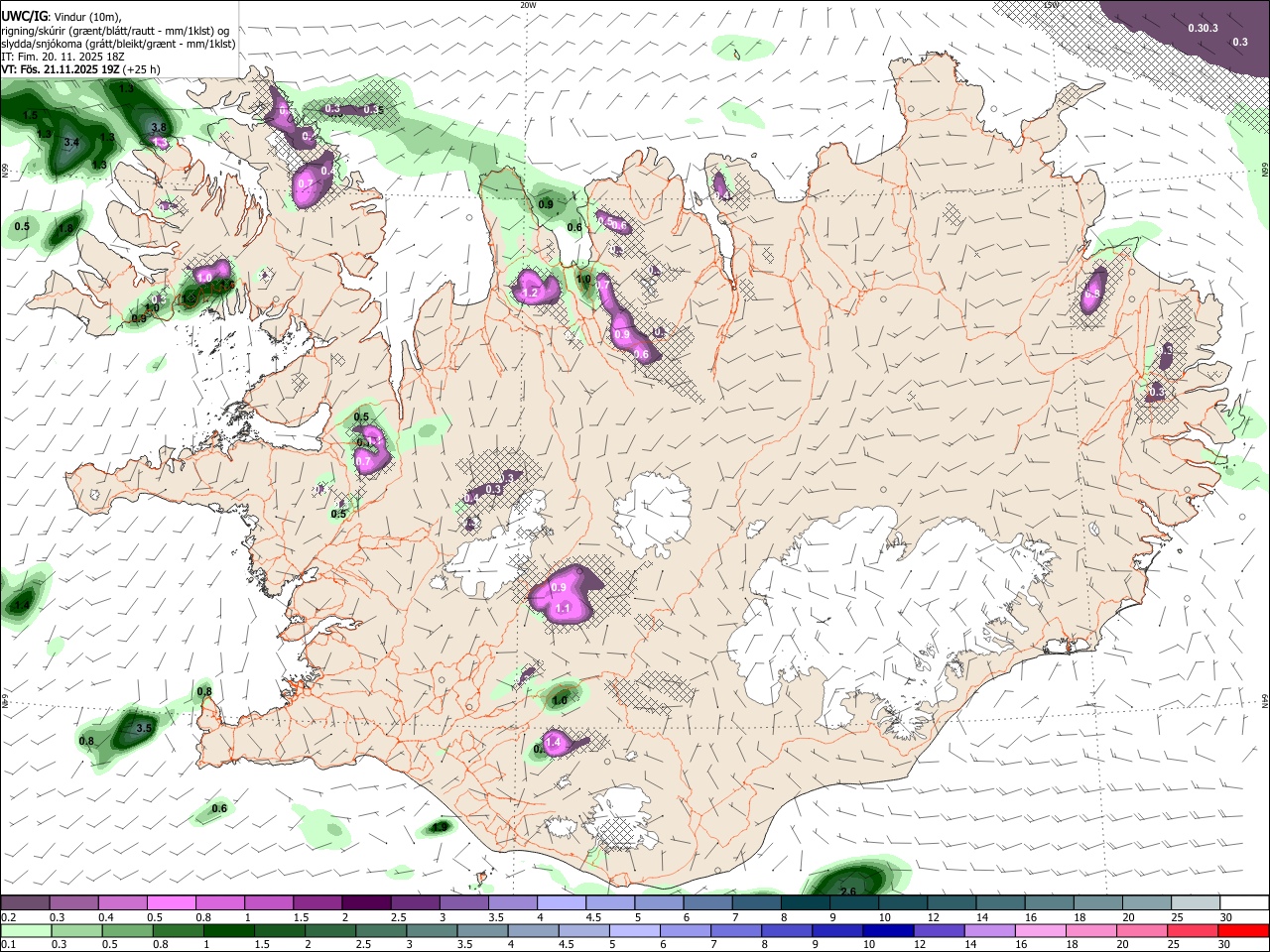
Task: Select the '3.8' precipitation value label
Action: [x=158, y=128]
